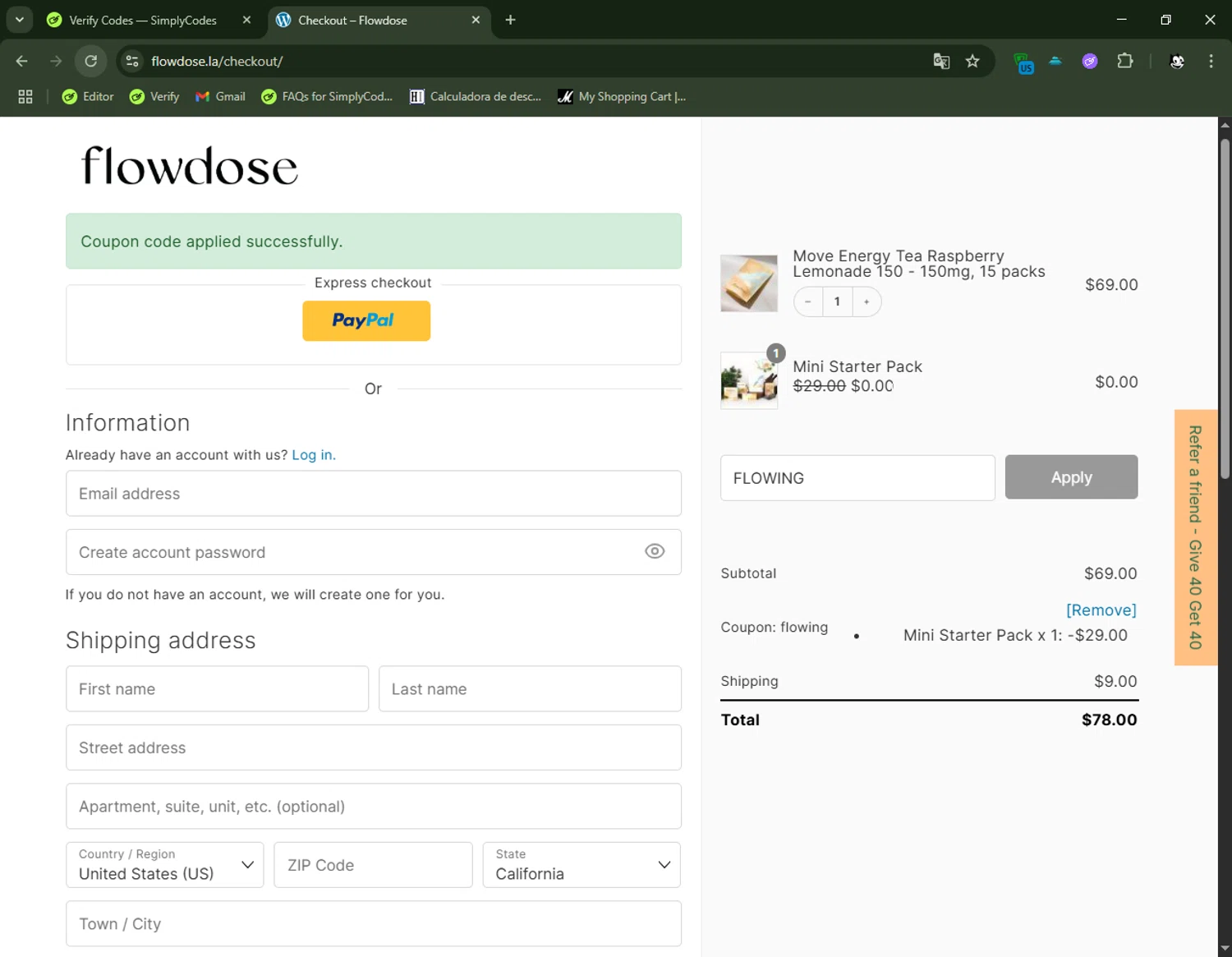
Task: Close the Checkout – Flowdose tab
Action: (x=476, y=20)
